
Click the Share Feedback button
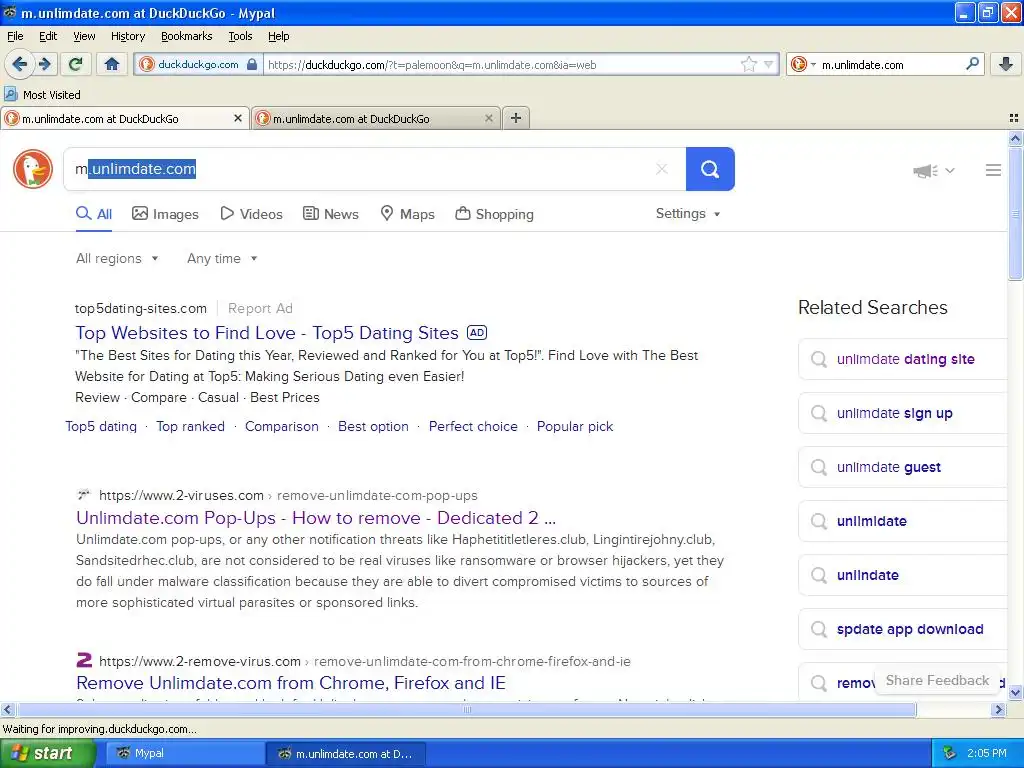coord(937,680)
